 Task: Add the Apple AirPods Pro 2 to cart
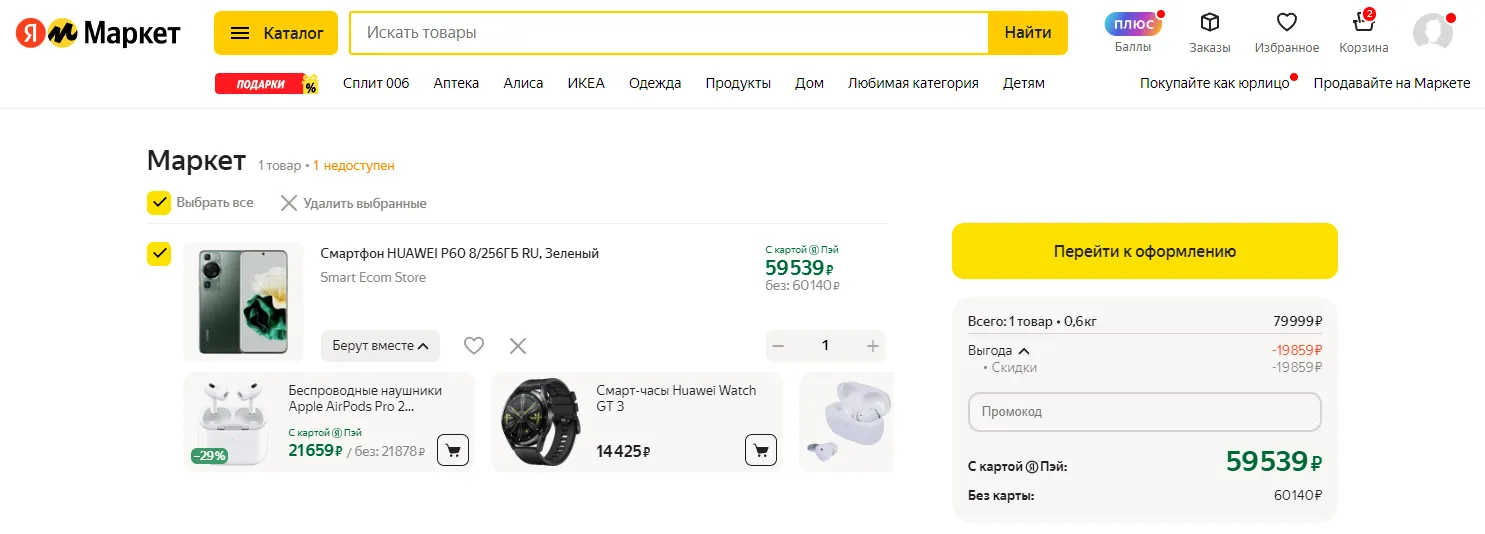[453, 450]
